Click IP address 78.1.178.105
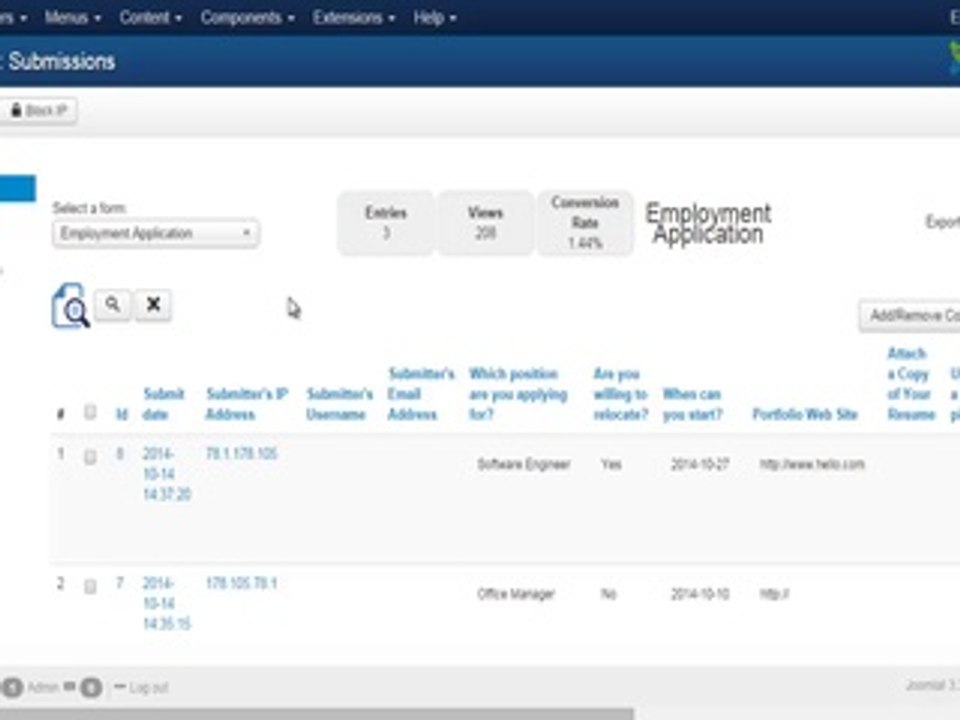 (241, 454)
